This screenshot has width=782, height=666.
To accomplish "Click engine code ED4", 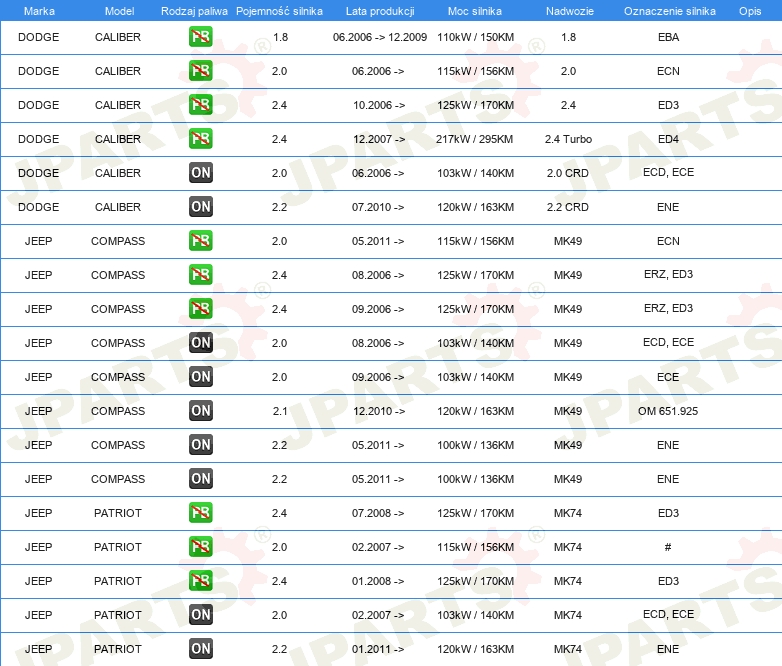I will 668,139.
